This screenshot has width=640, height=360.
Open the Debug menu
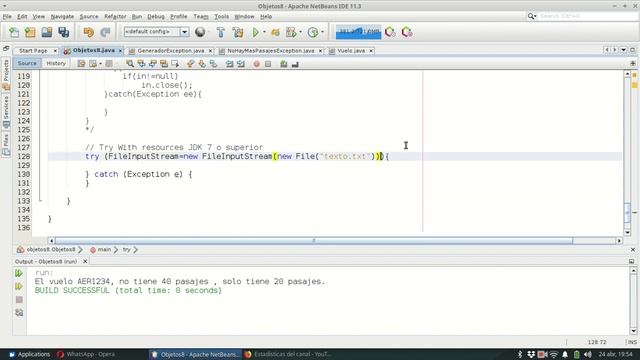point(156,17)
